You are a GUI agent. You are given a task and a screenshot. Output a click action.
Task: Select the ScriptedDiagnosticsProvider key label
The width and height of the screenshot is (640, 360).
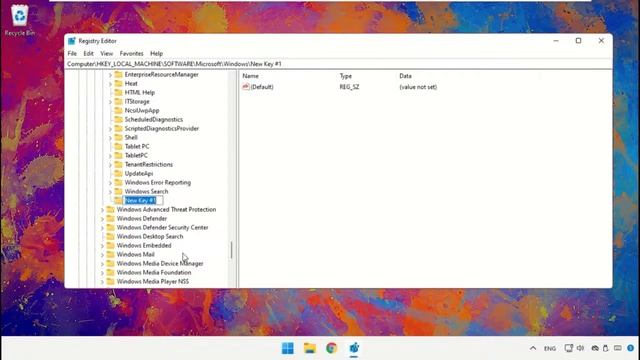(162, 128)
